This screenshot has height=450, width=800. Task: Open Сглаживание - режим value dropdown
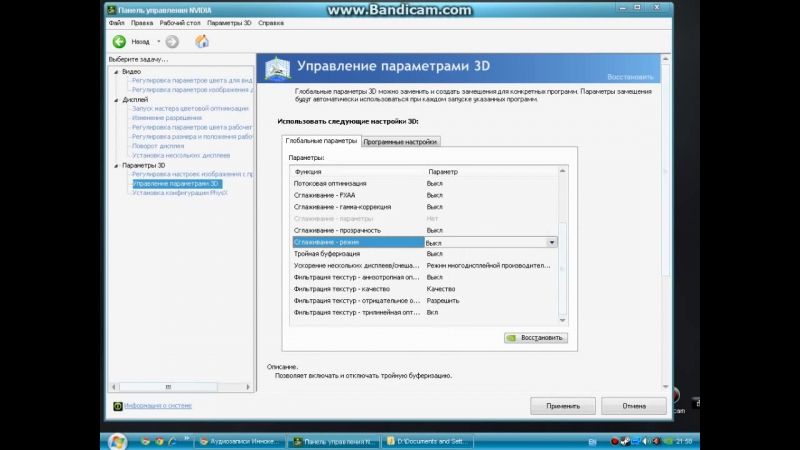[x=552, y=242]
